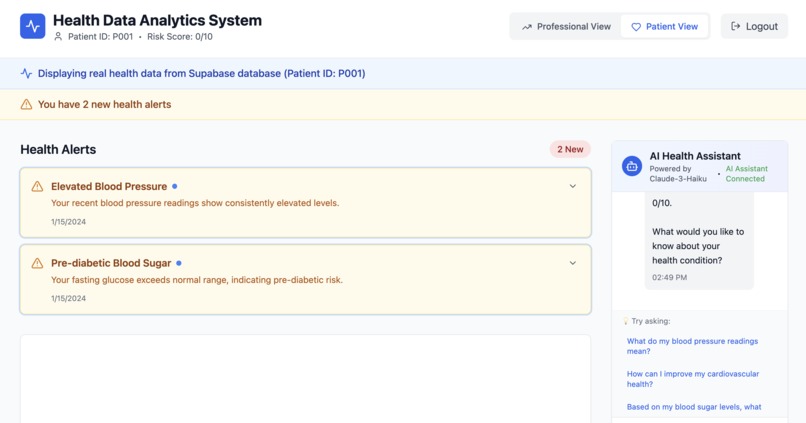Click the 1/15/2024 date under Elevated Blood Pressure
This screenshot has height=423, width=806.
coord(68,222)
